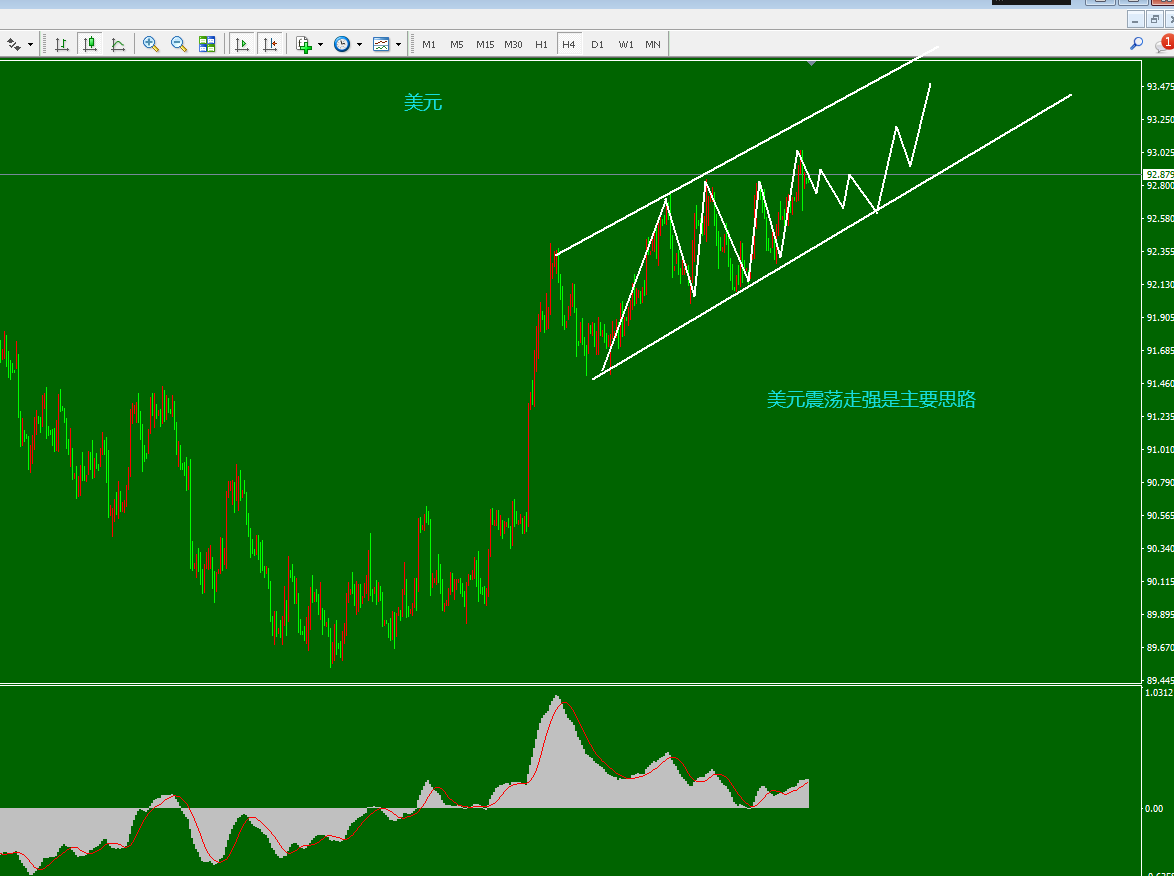The height and width of the screenshot is (876, 1174).
Task: Select the line chart display mode
Action: pyautogui.click(x=118, y=44)
